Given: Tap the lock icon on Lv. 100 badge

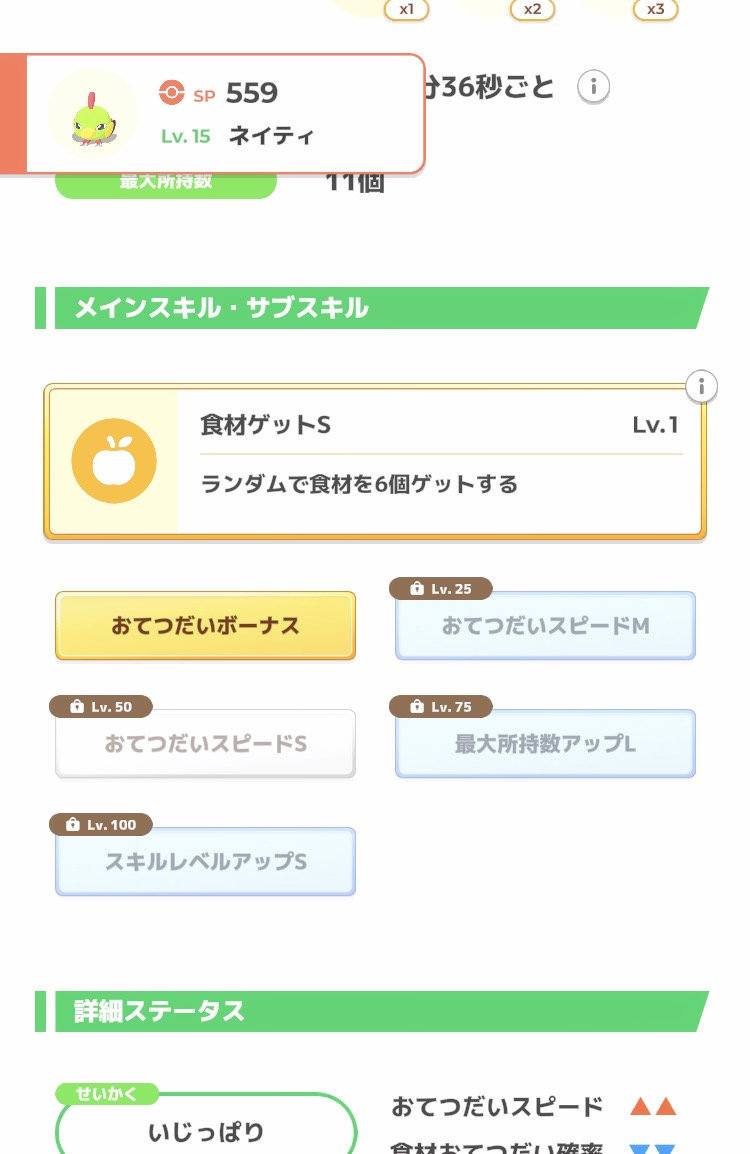Looking at the screenshot, I should point(71,825).
